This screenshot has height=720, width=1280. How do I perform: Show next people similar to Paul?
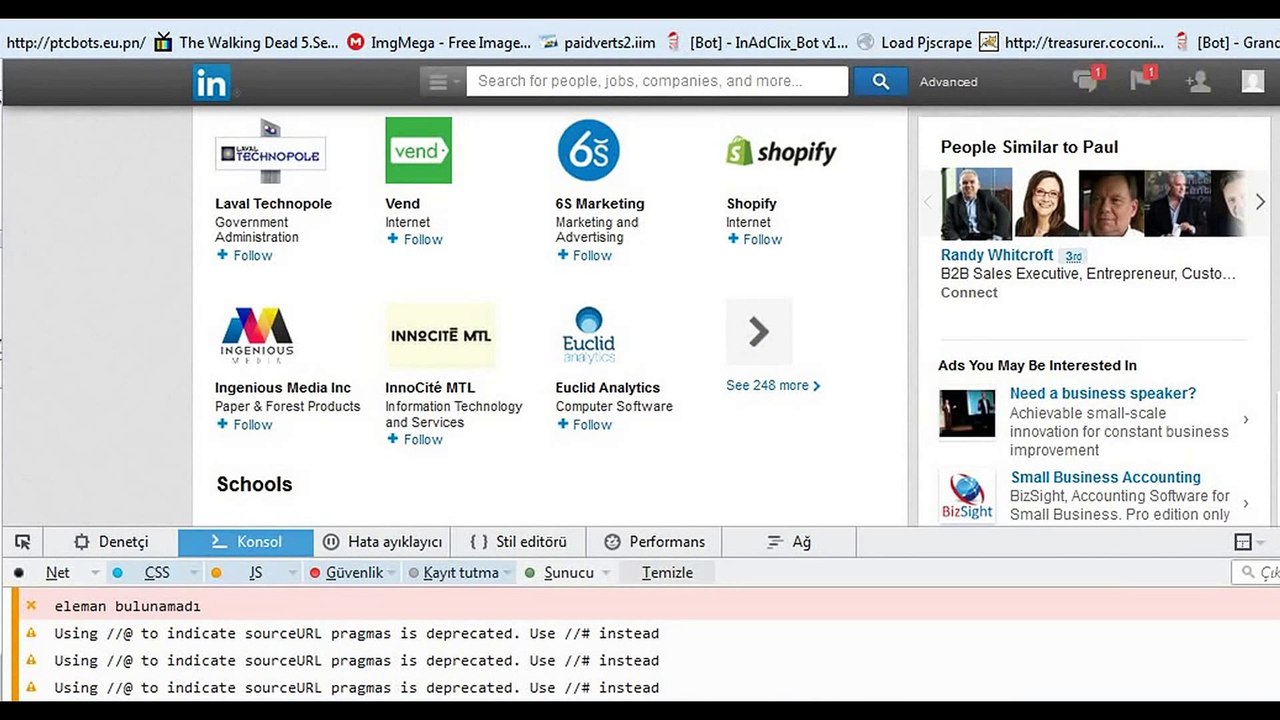pos(1260,202)
